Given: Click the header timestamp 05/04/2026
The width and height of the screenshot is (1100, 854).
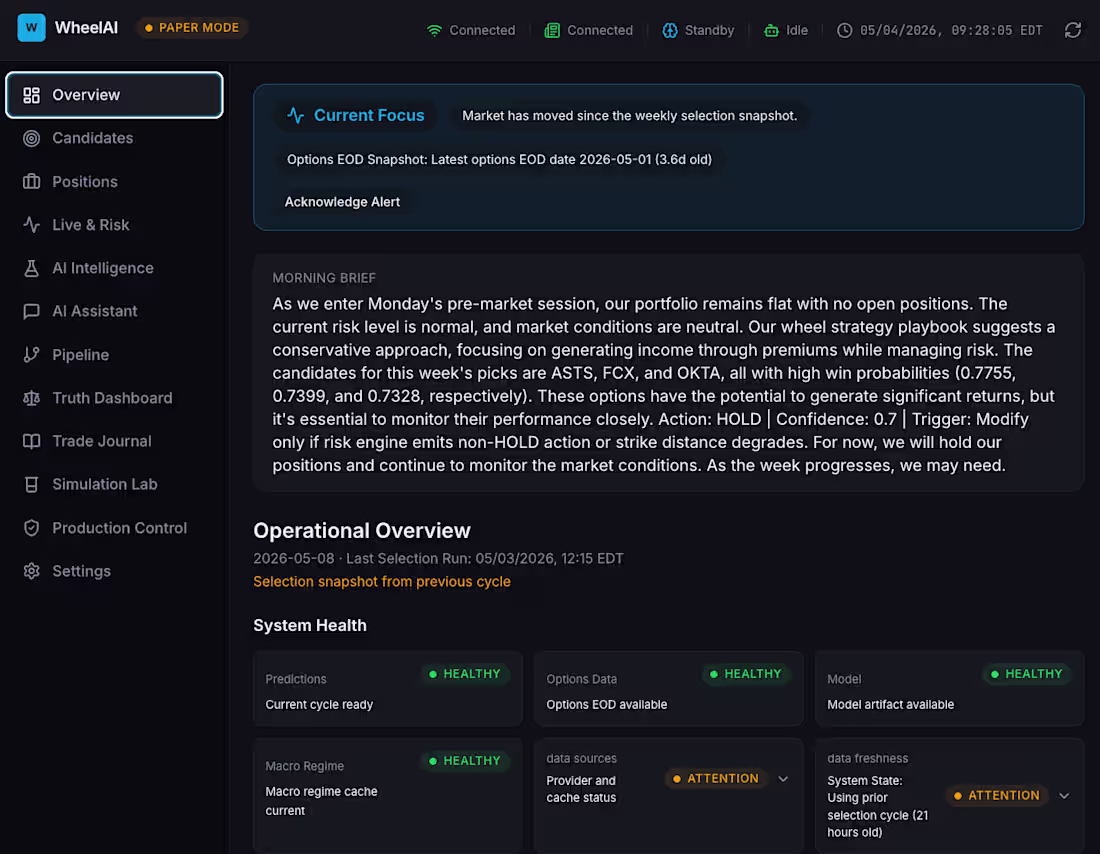Looking at the screenshot, I should (x=951, y=30).
